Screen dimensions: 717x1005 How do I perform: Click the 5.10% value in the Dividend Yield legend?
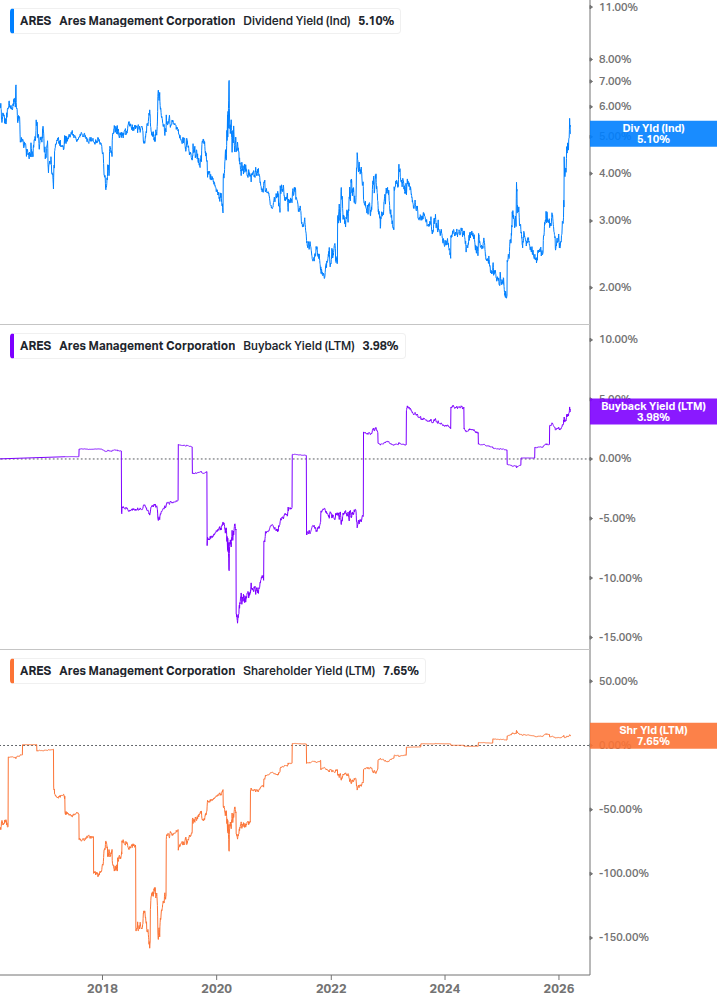pos(376,21)
